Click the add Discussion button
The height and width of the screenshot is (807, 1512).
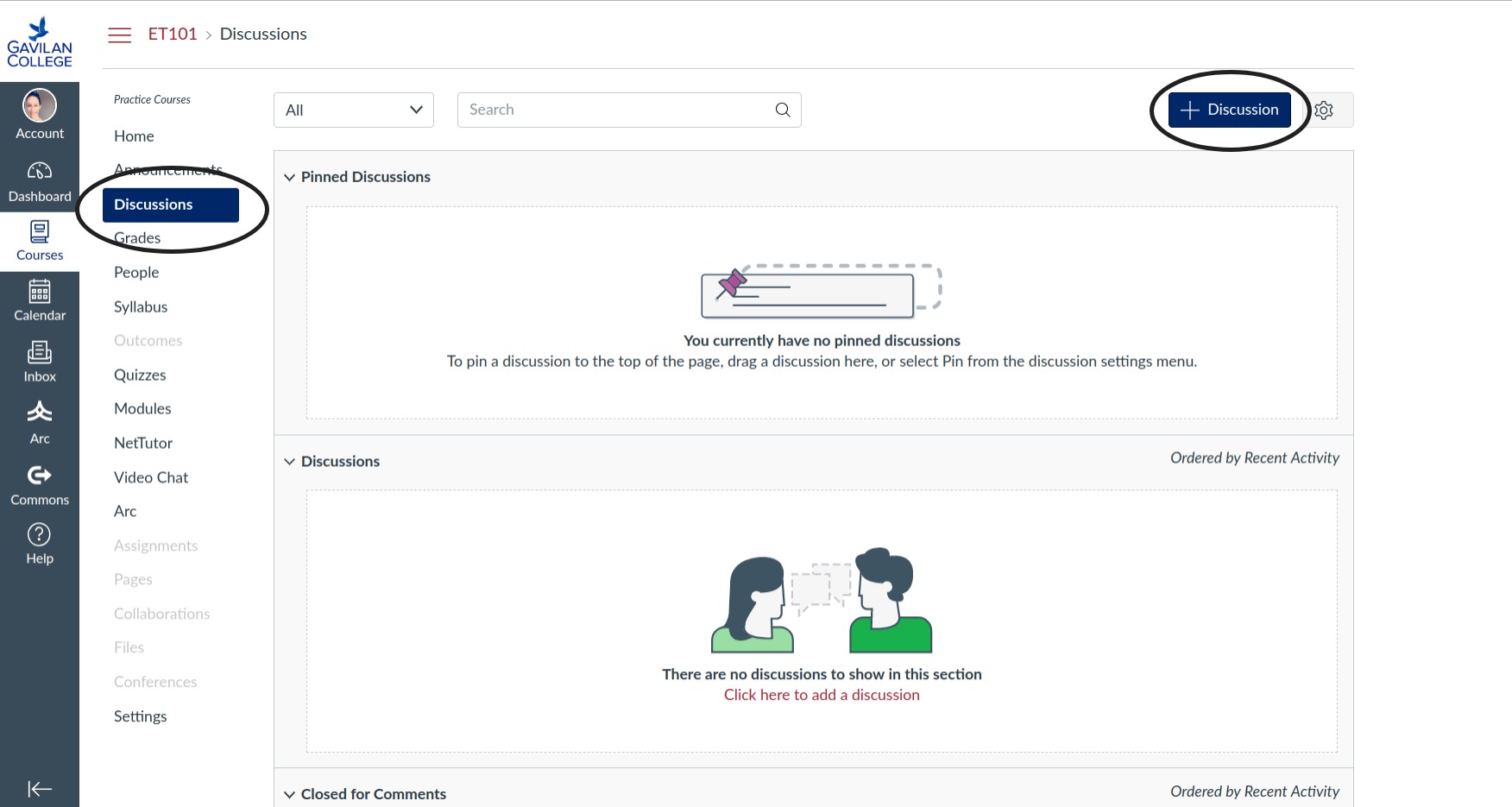coord(1229,110)
